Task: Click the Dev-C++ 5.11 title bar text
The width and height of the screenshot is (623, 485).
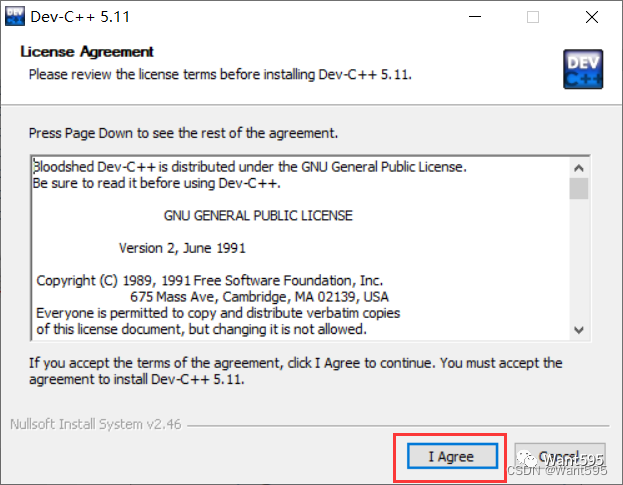Action: coord(80,17)
